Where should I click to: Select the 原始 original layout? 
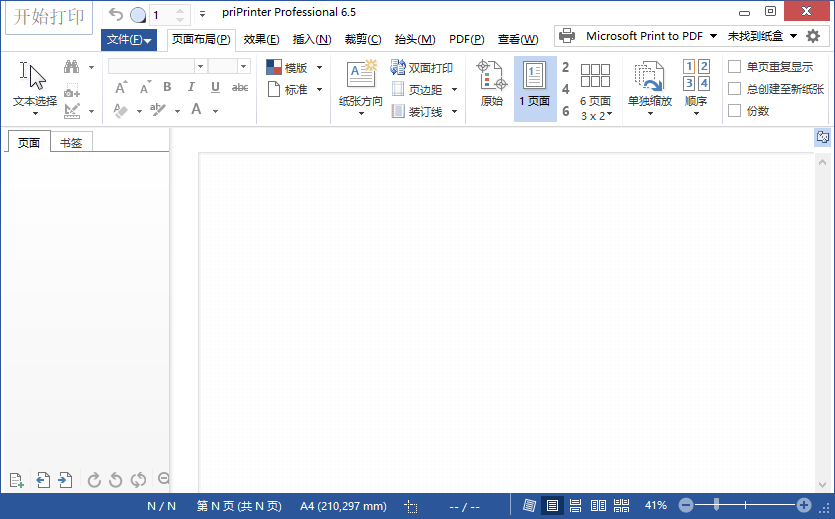492,84
